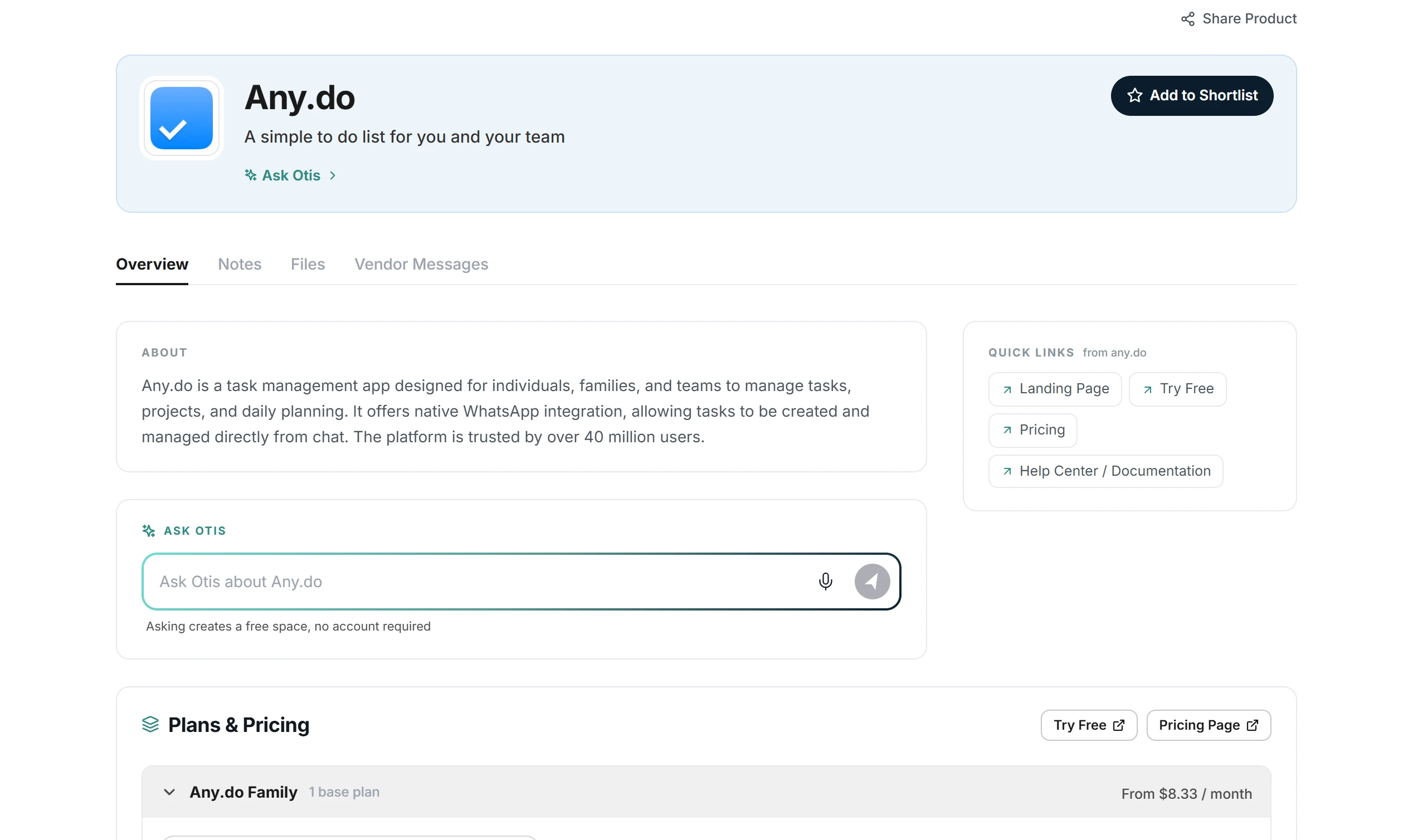Click the arrow icon on Try Free quick link
The width and height of the screenshot is (1413, 840).
tap(1147, 389)
